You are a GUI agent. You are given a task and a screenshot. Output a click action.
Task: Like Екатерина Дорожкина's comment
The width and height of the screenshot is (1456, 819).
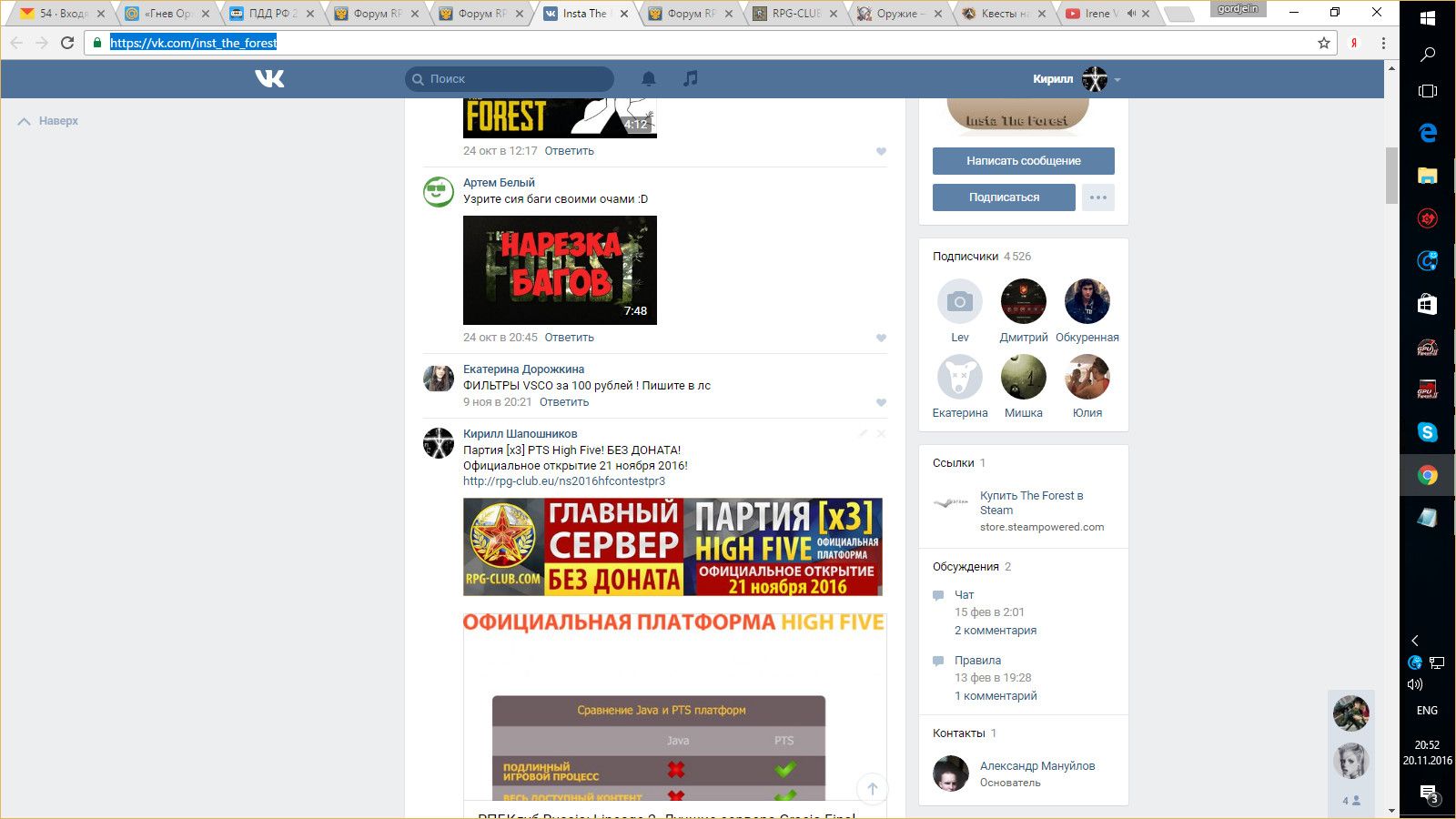[881, 402]
